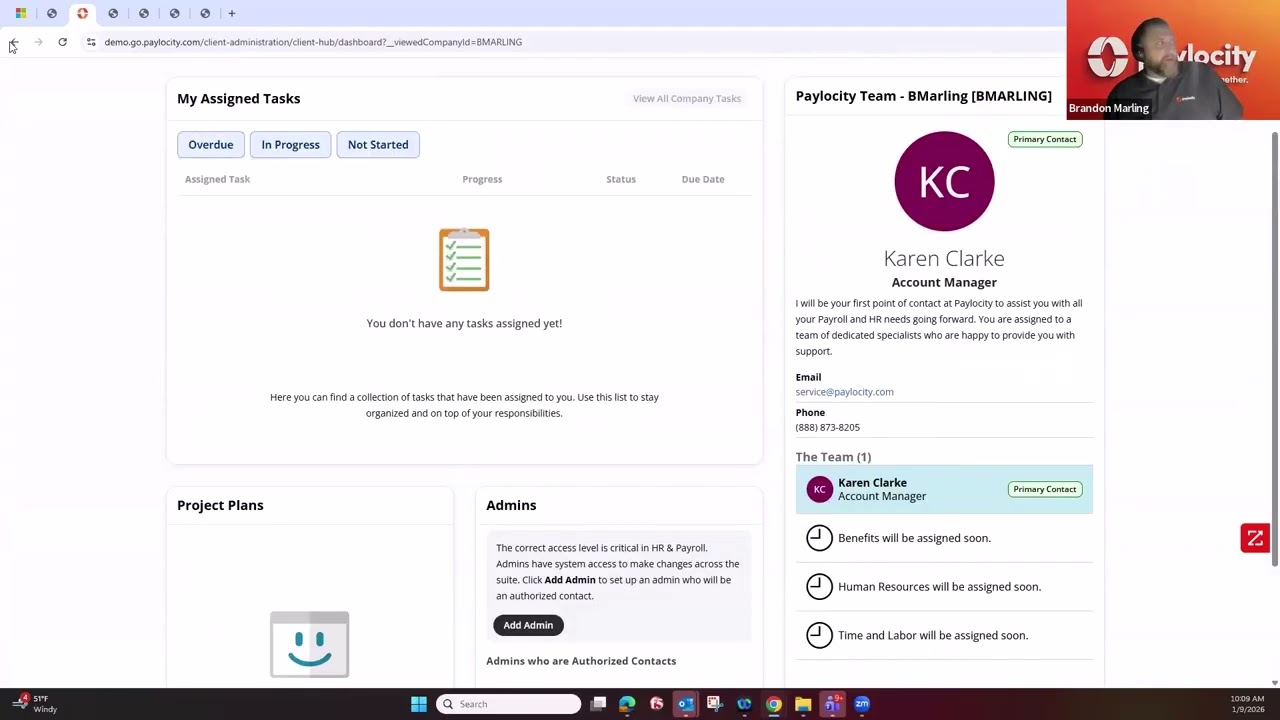Click 'Time and Labor will be assigned soon.' text

[x=933, y=635]
